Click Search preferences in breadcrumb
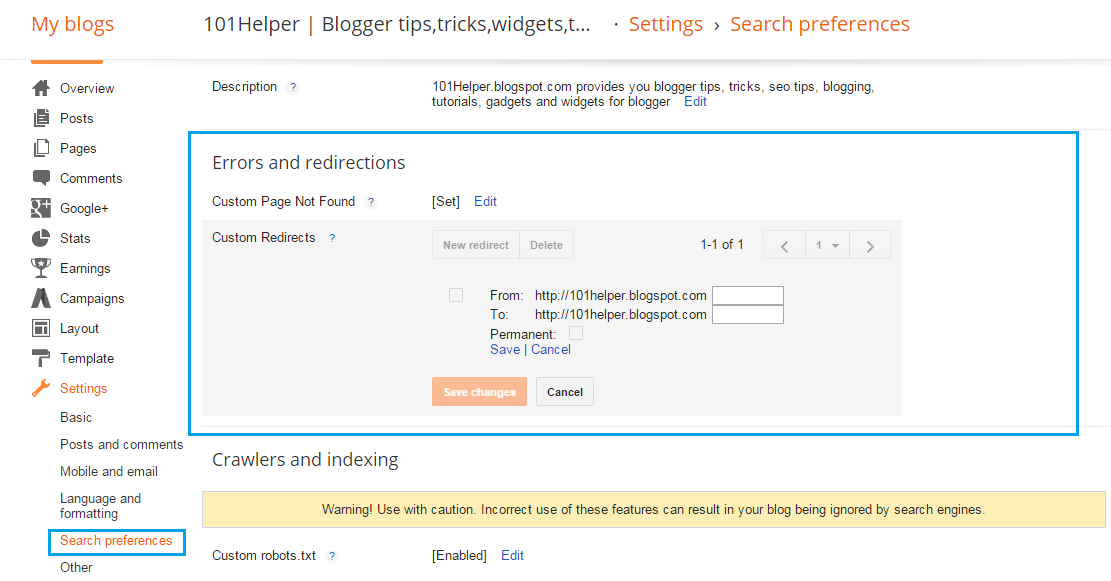The width and height of the screenshot is (1111, 581). [820, 24]
